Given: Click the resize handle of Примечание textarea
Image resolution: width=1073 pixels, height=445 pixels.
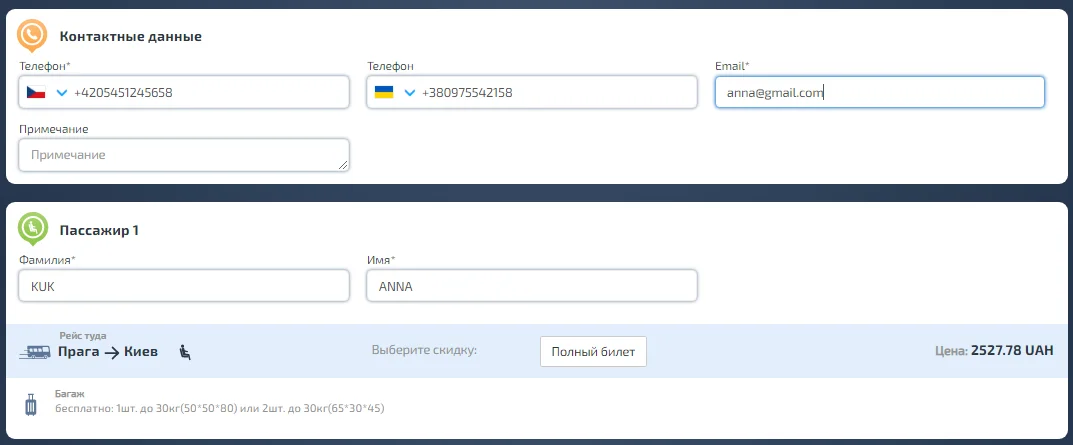Looking at the screenshot, I should pos(344,165).
